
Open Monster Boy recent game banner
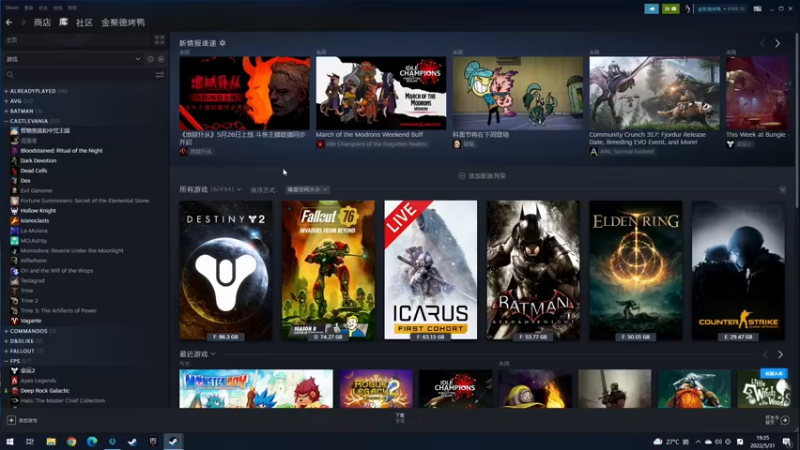[256, 389]
